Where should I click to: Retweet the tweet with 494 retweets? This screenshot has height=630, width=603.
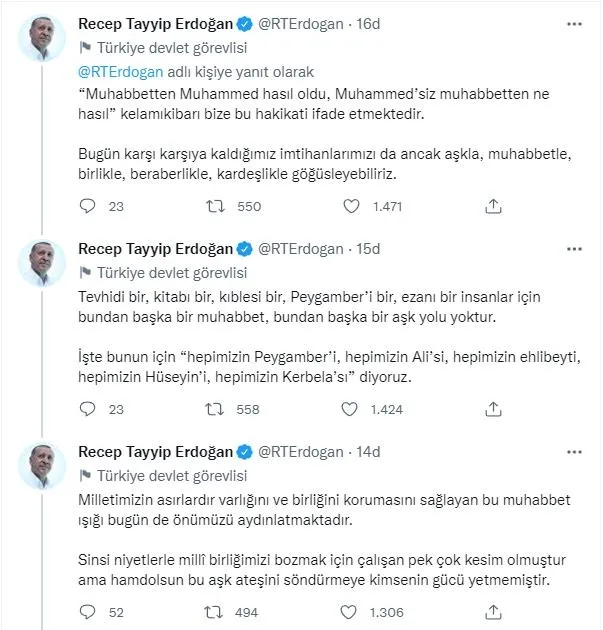pos(213,612)
